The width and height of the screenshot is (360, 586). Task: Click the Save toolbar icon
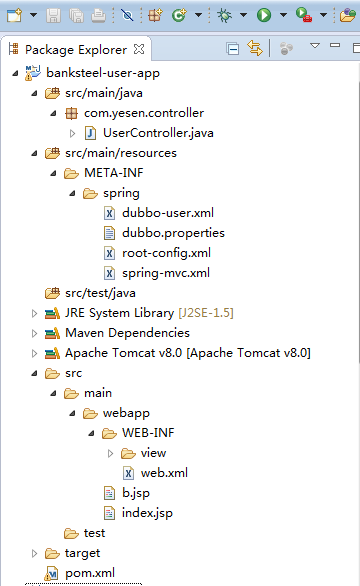[x=53, y=15]
